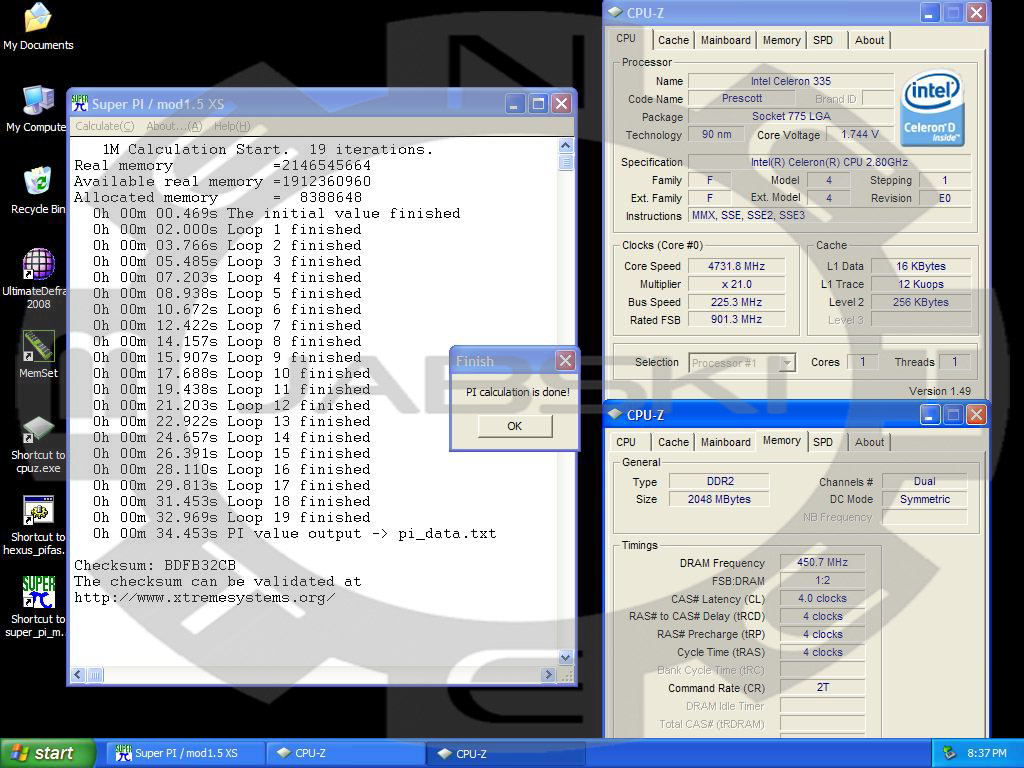
Task: Select About tab in lower CPU-Z
Action: (x=869, y=442)
